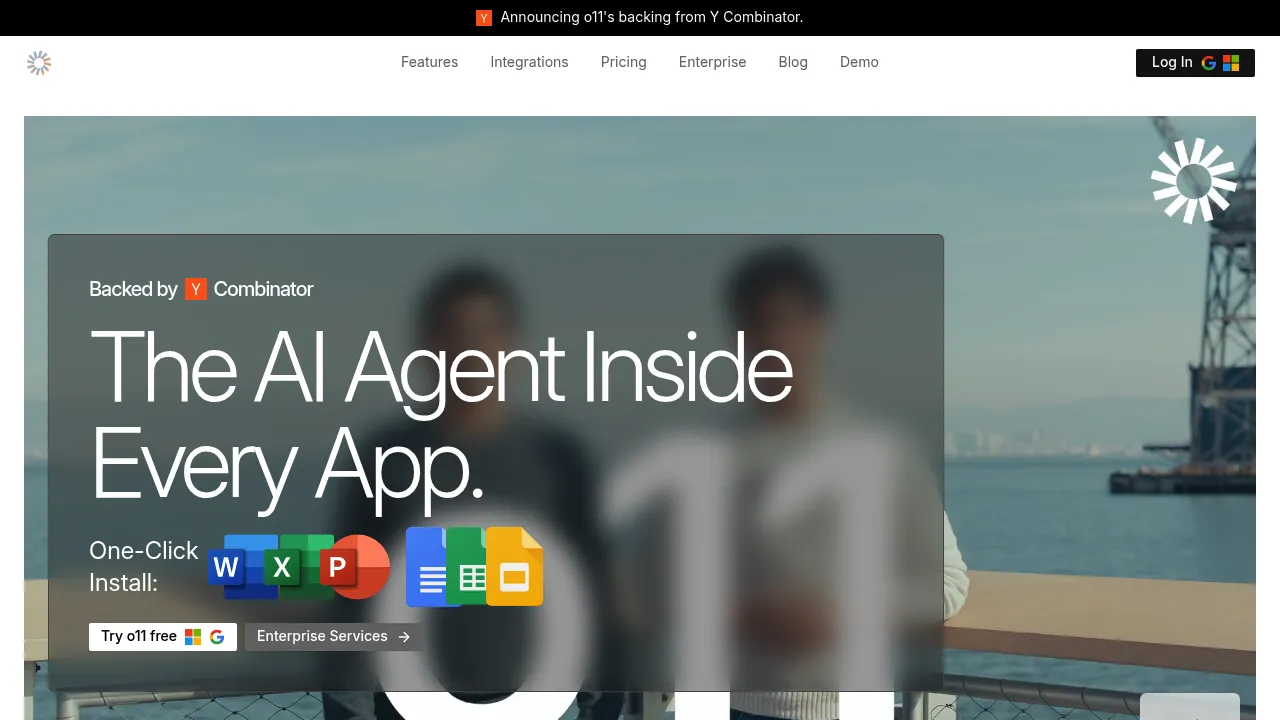Click the Google Sheets icon

469,567
